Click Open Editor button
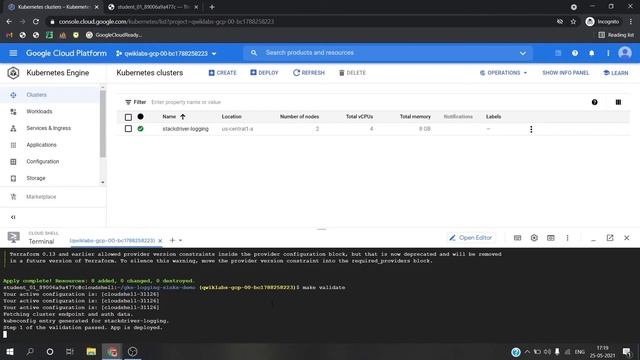640x360 pixels. click(471, 238)
